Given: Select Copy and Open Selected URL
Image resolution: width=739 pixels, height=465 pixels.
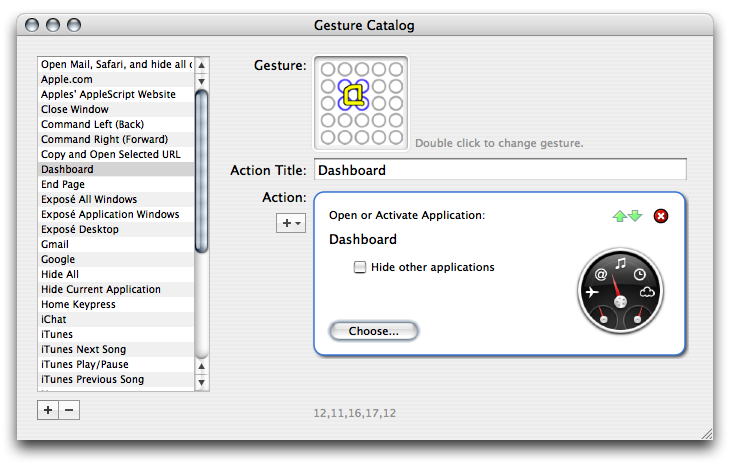Looking at the screenshot, I should tap(110, 154).
